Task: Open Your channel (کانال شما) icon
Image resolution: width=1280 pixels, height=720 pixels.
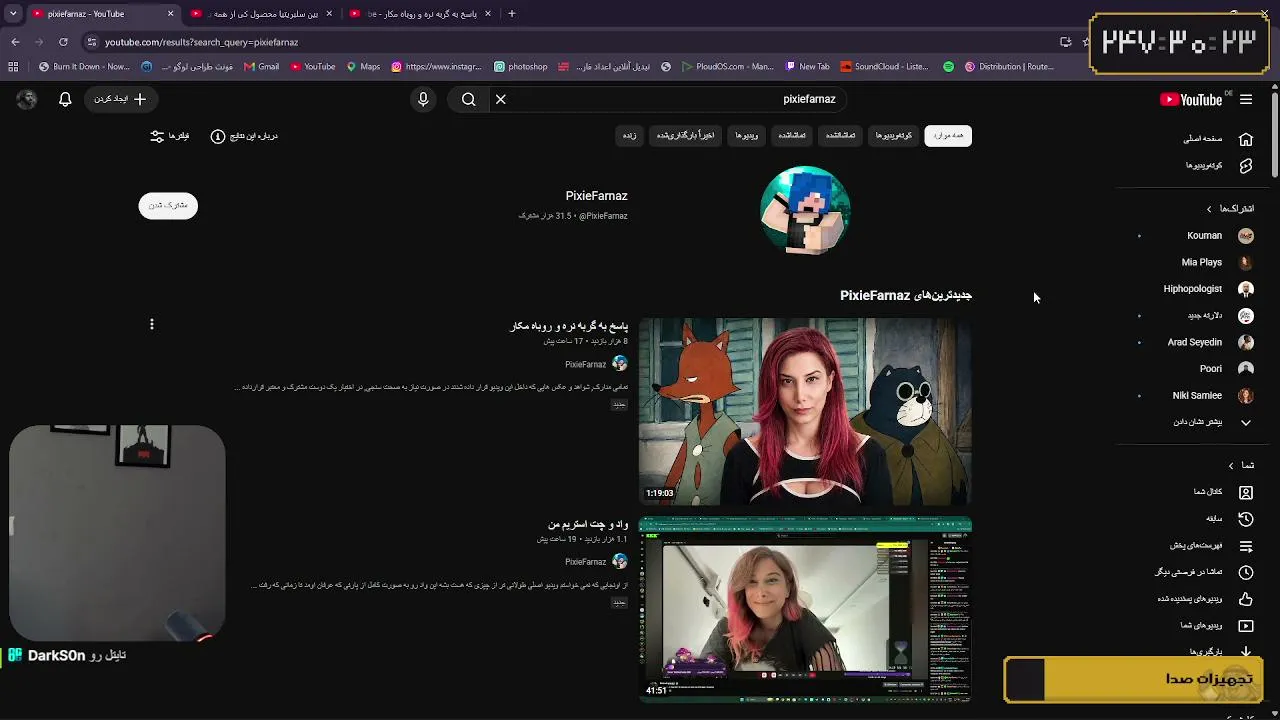Action: [1245, 492]
